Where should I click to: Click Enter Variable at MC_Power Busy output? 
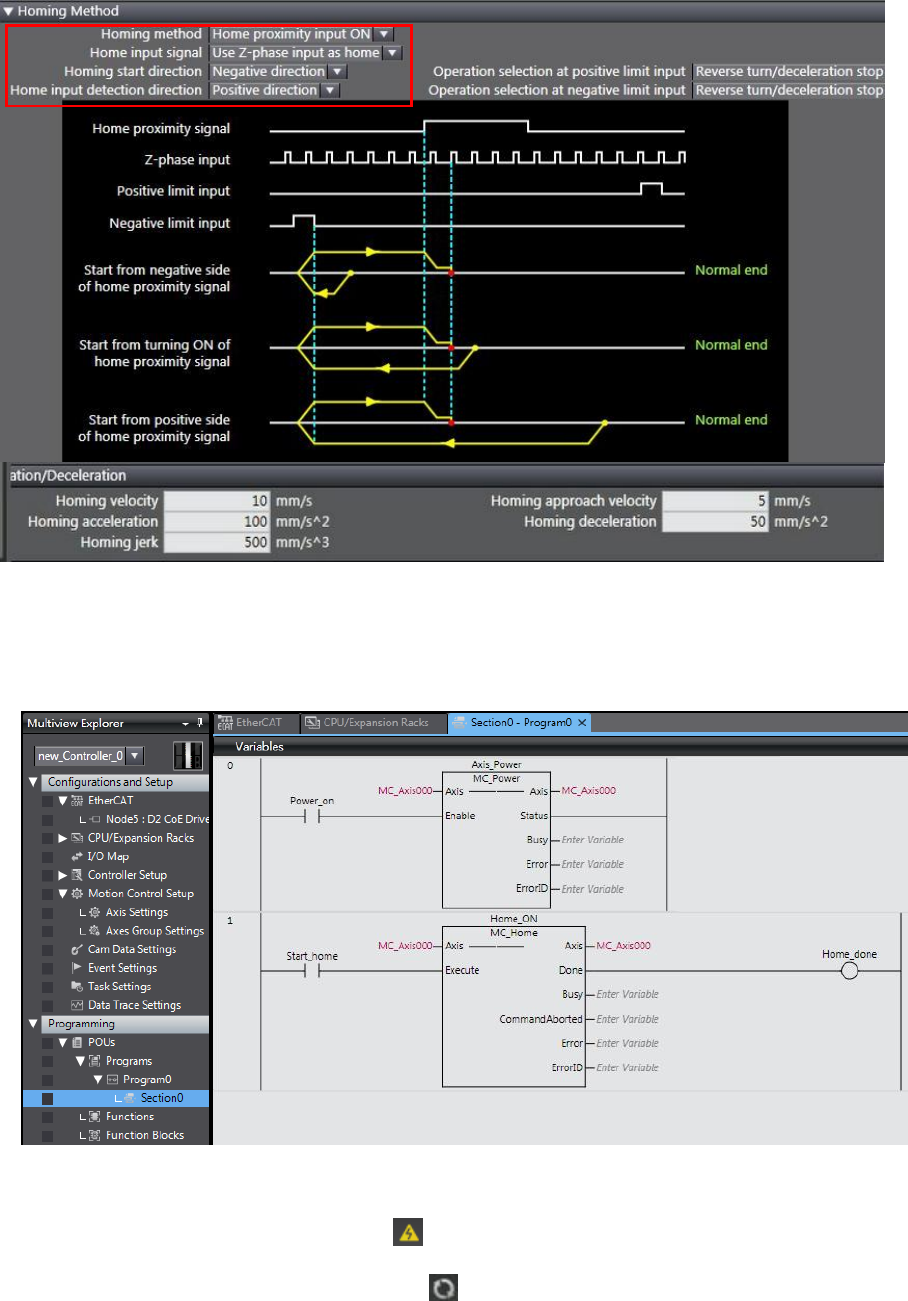click(x=593, y=840)
